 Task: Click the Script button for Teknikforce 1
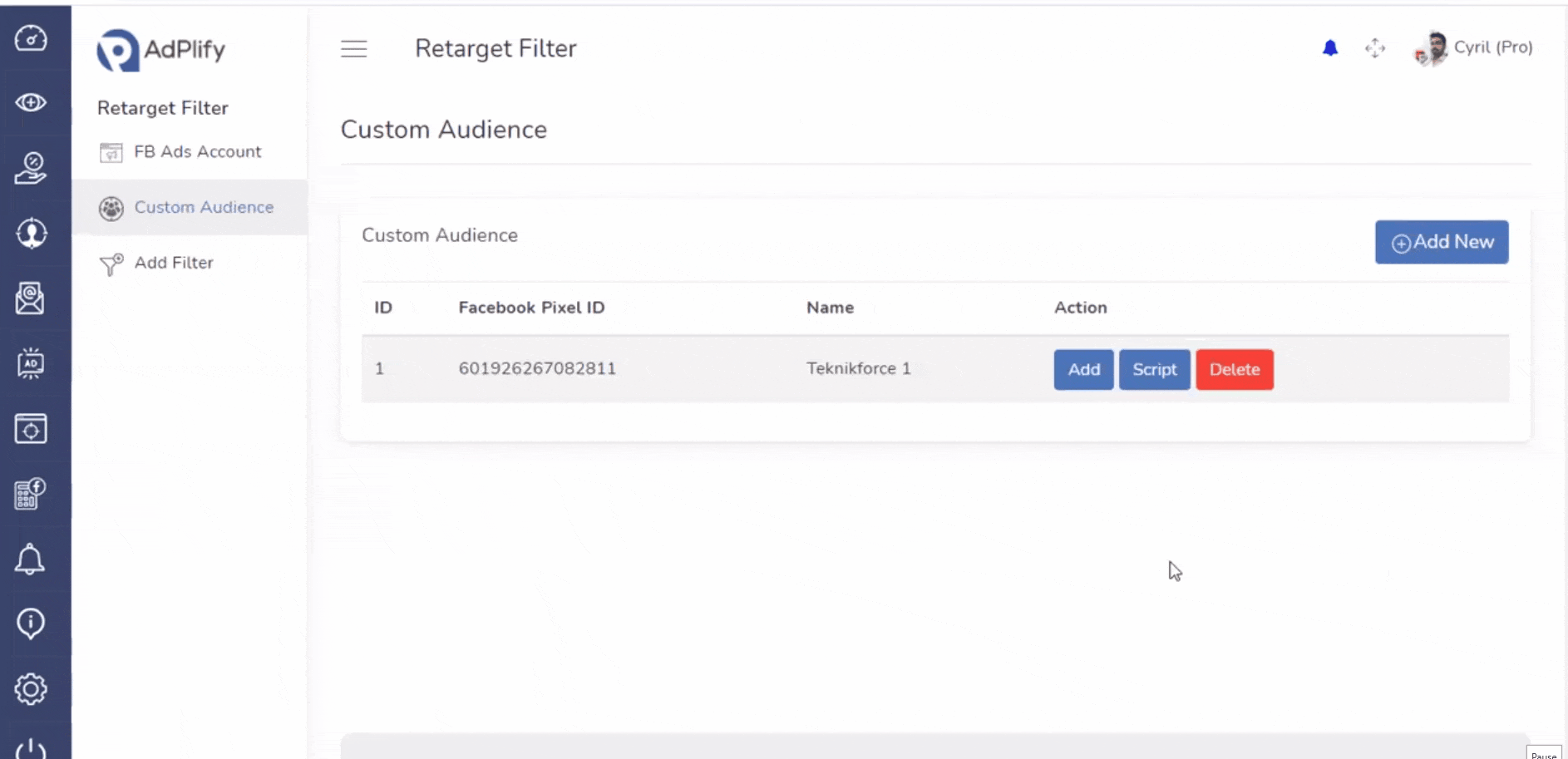(1154, 370)
